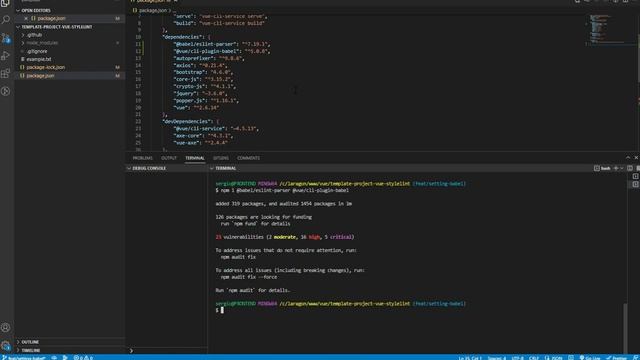The image size is (640, 360).
Task: Collapse the DEBUG CONSOLE section header
Action: [x=167, y=168]
